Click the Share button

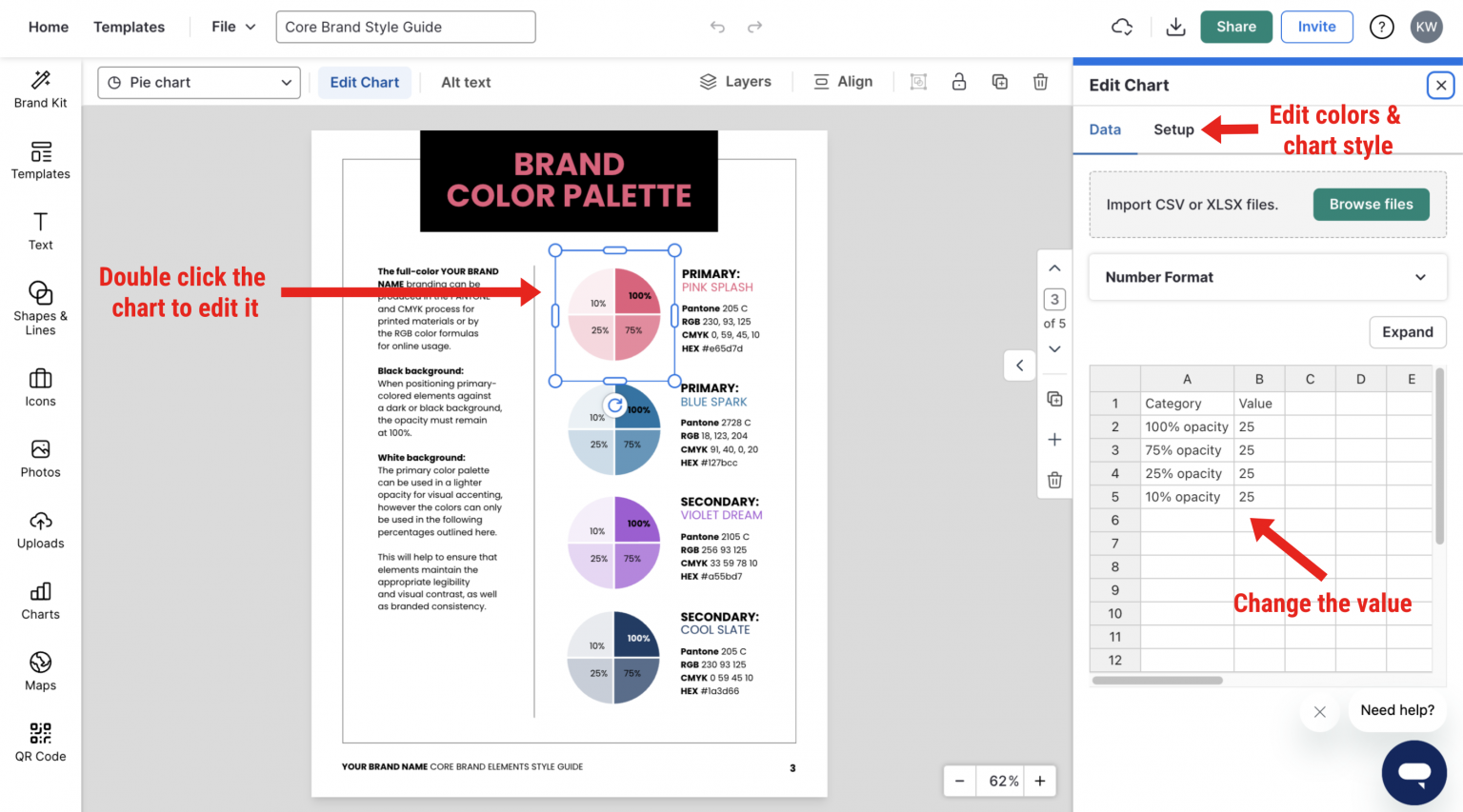click(1235, 27)
